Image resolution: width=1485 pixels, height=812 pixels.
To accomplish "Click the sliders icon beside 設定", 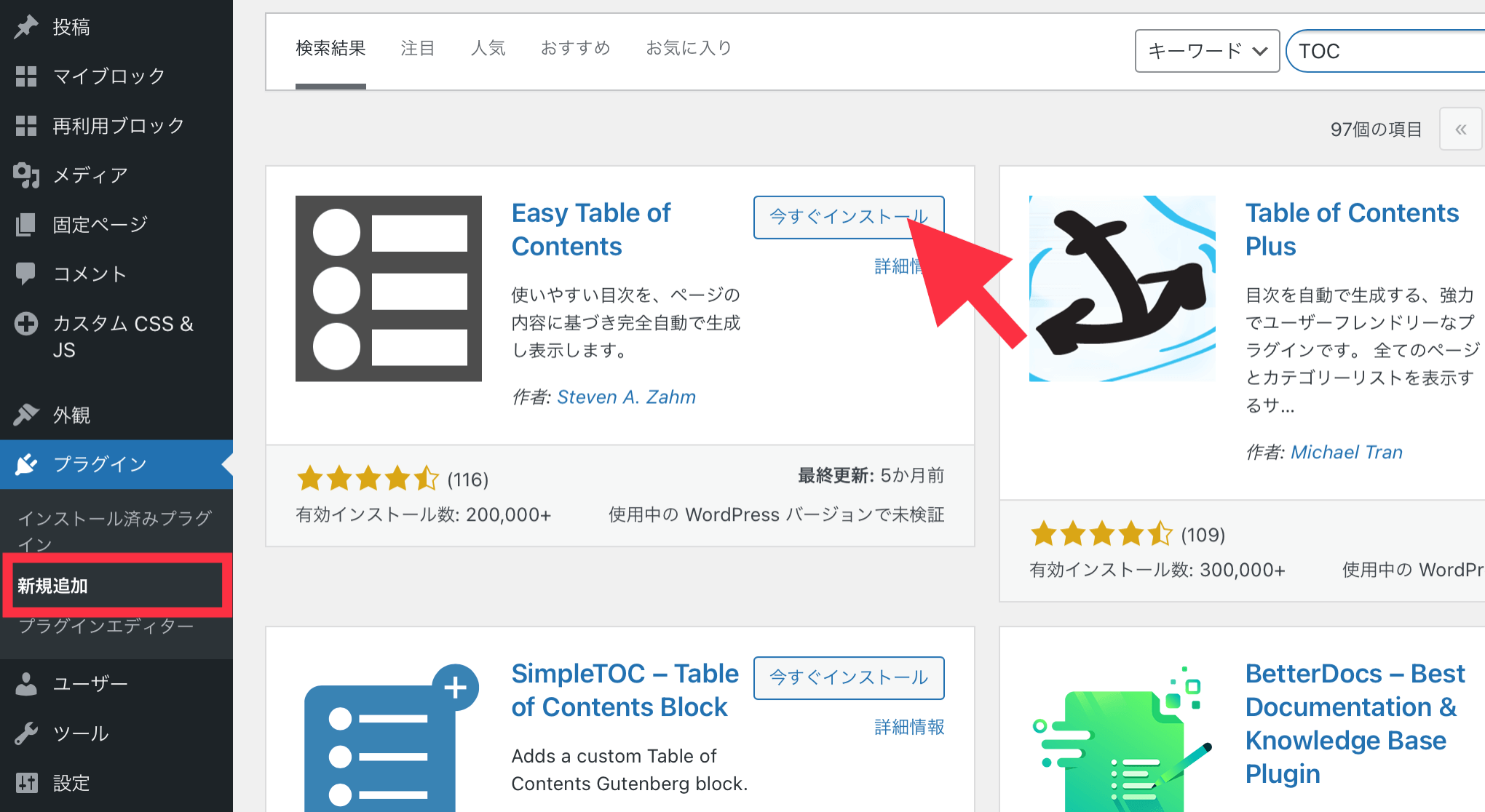I will tap(26, 783).
